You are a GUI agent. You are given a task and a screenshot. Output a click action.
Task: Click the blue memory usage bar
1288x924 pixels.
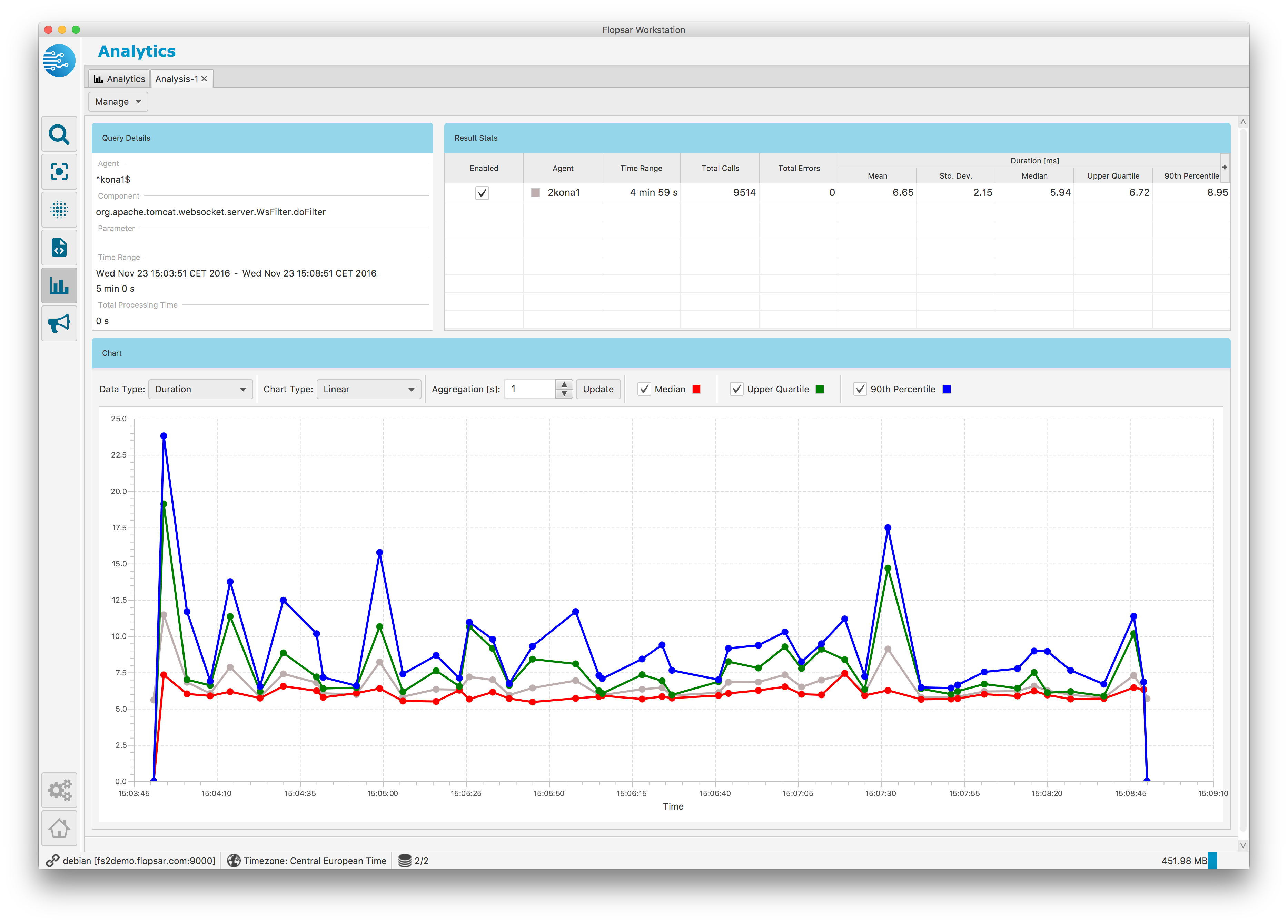(1212, 861)
